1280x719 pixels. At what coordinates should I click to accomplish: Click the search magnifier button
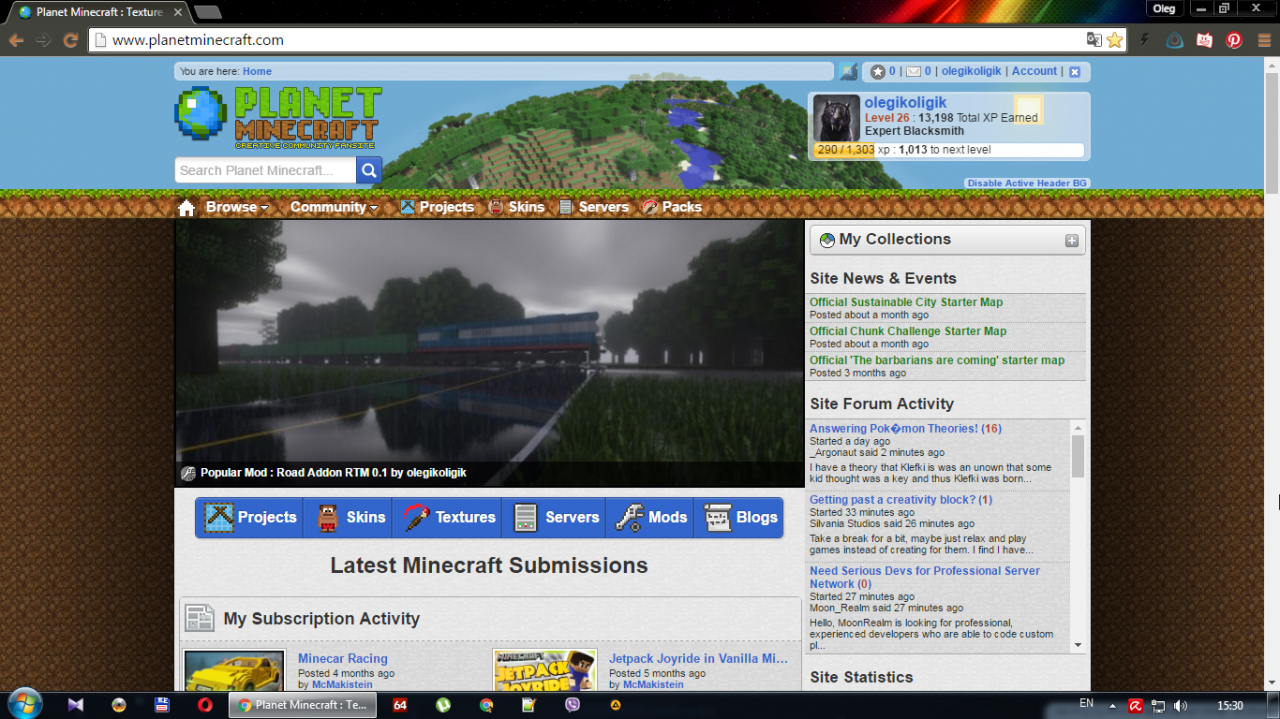369,170
